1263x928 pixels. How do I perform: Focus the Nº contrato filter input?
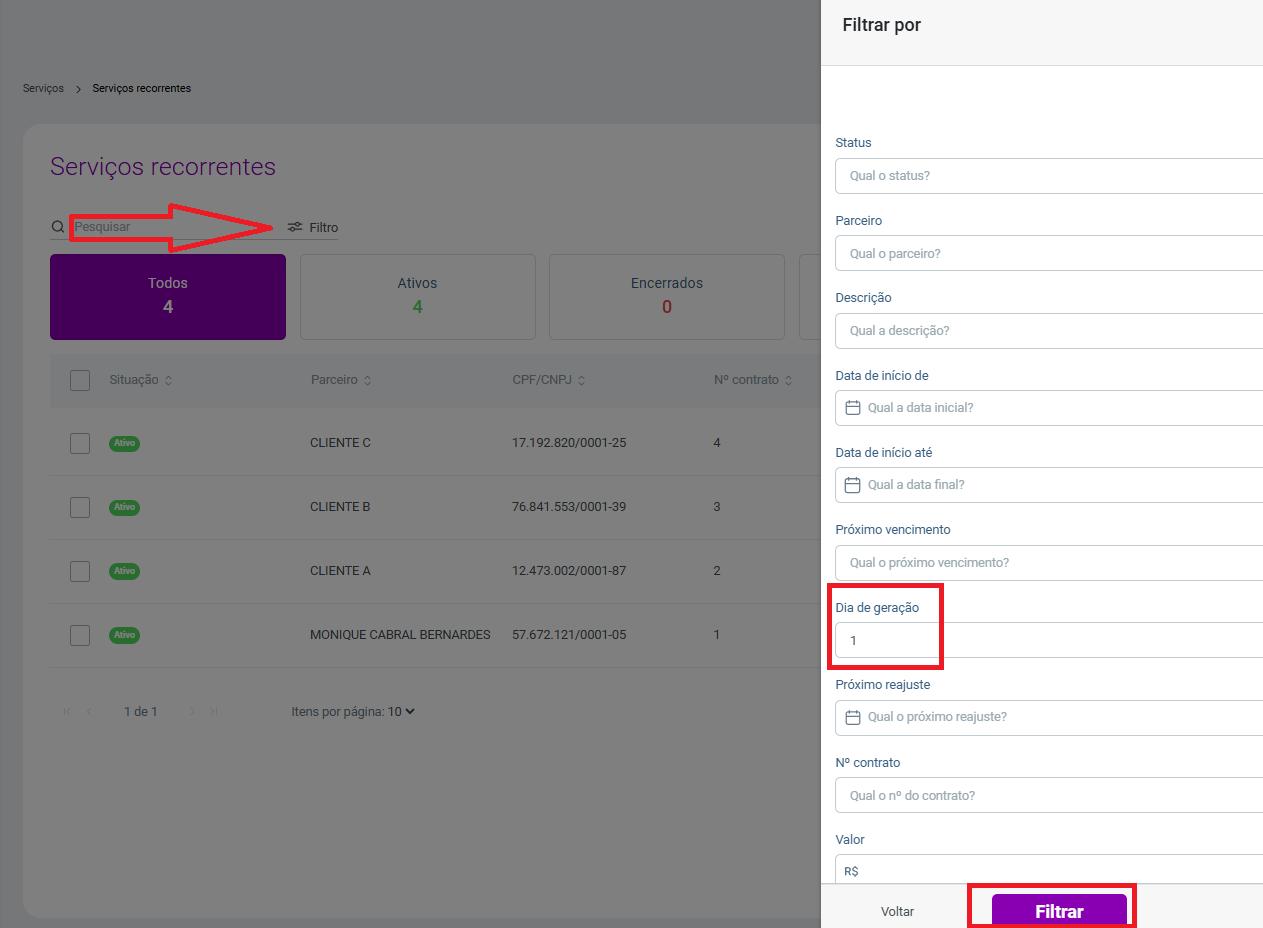click(x=1049, y=796)
